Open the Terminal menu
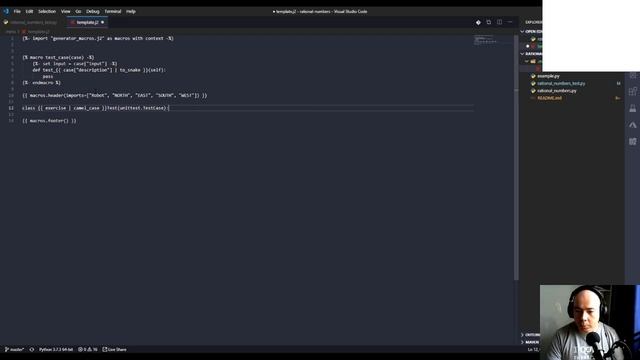The image size is (640, 360). pos(113,11)
